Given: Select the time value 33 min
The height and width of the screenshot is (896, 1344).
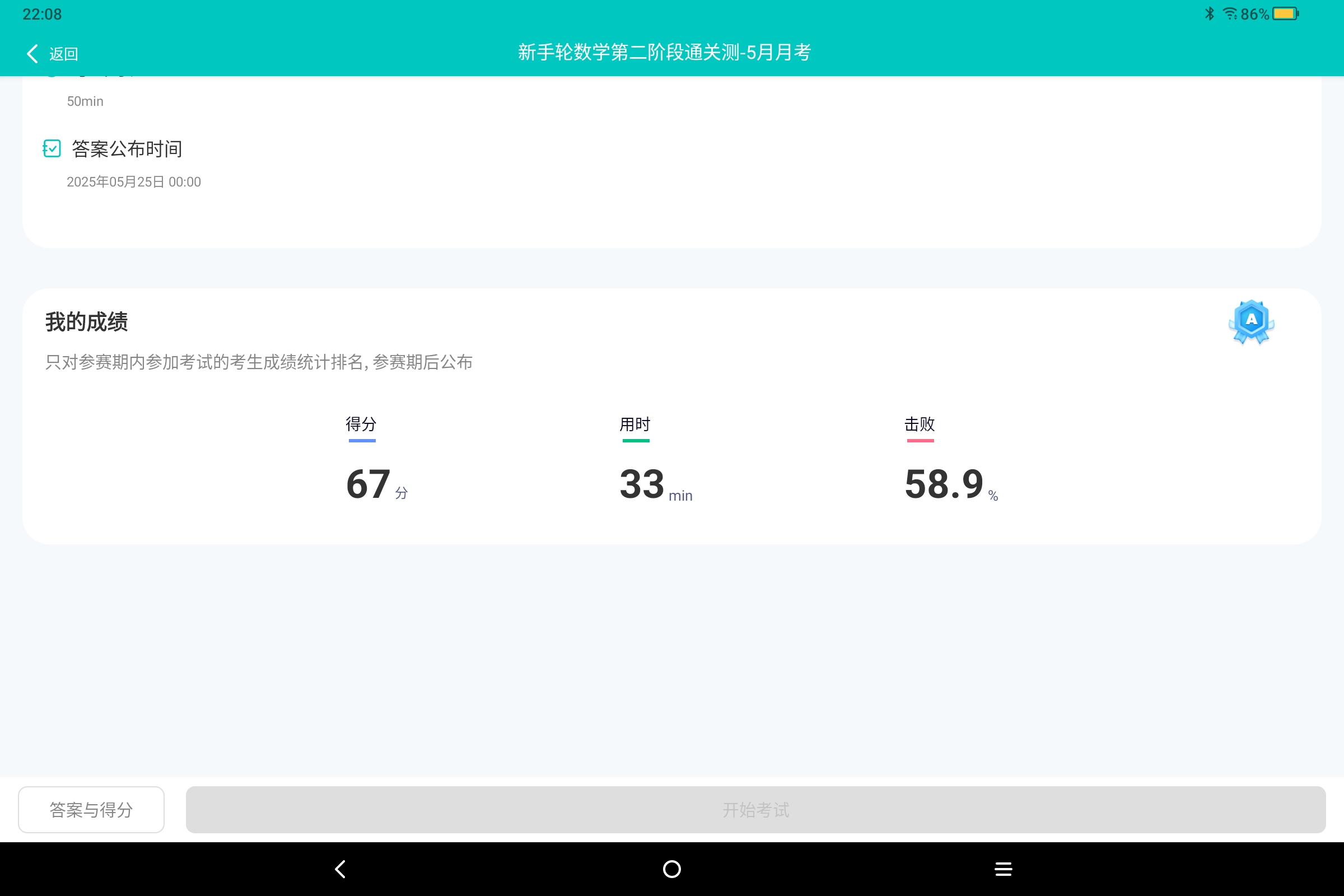Looking at the screenshot, I should pos(656,484).
